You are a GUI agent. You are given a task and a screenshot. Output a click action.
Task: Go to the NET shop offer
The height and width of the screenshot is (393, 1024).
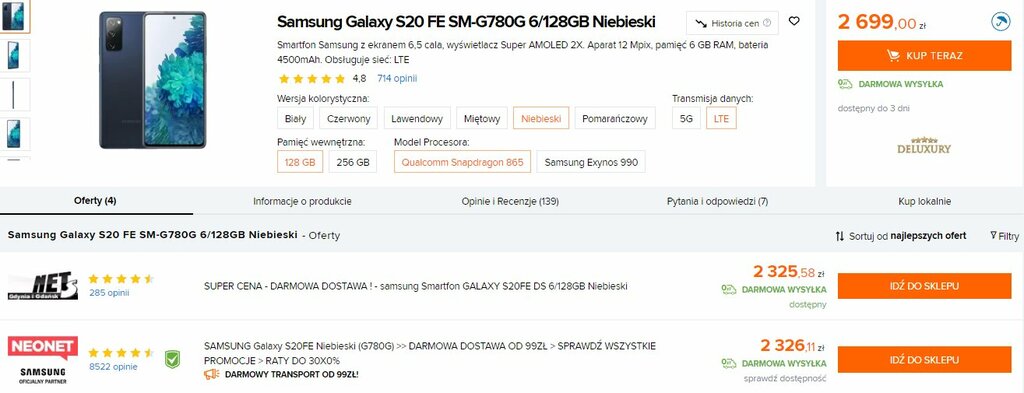click(x=924, y=286)
